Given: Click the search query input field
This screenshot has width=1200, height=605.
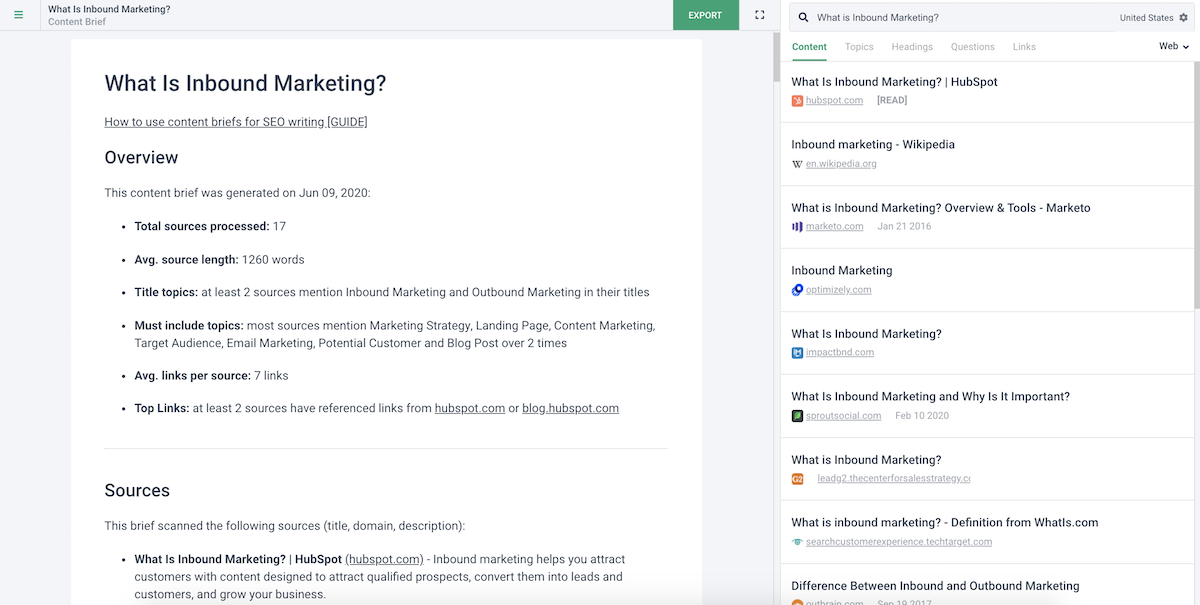Looking at the screenshot, I should pos(960,18).
